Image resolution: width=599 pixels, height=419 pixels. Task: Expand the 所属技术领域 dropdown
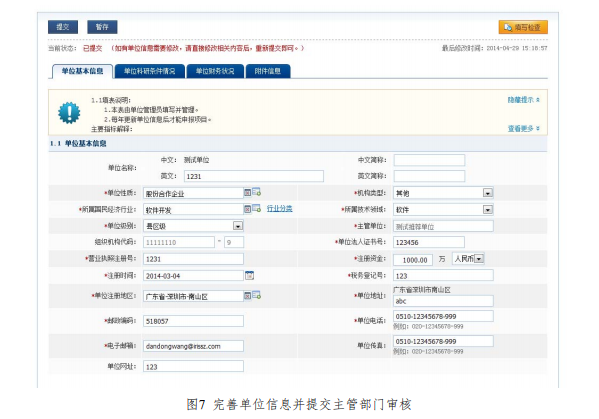pos(487,209)
